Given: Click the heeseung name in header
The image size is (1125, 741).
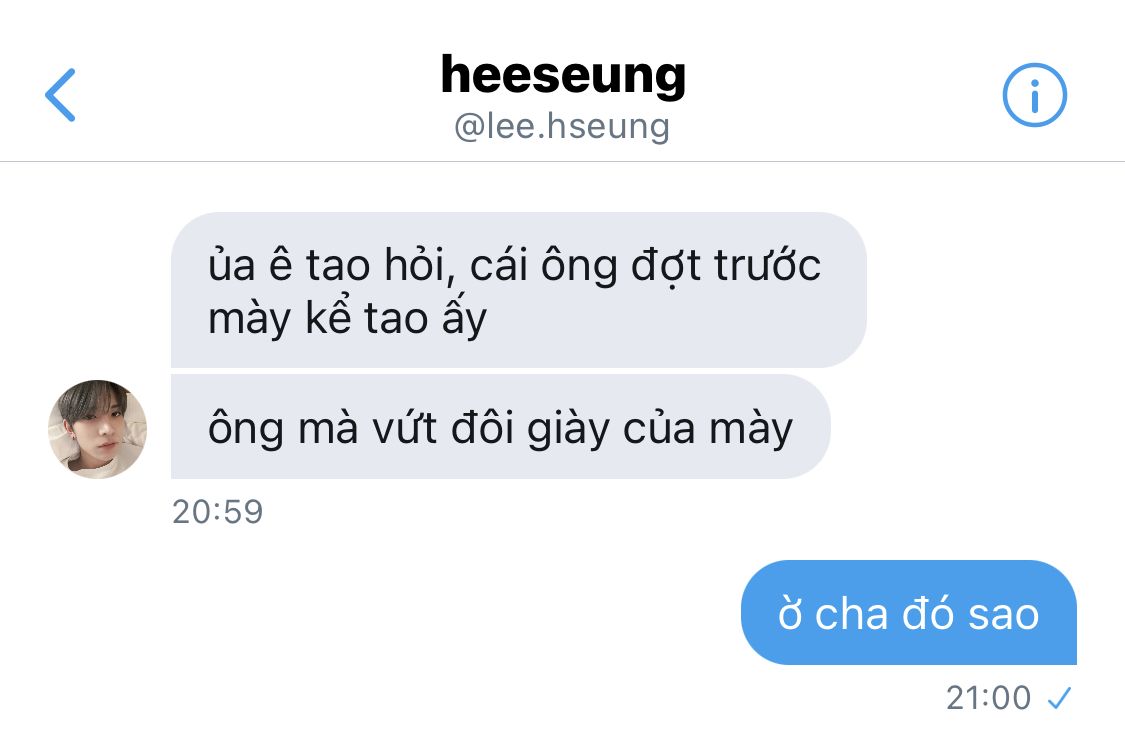Looking at the screenshot, I should [x=563, y=75].
